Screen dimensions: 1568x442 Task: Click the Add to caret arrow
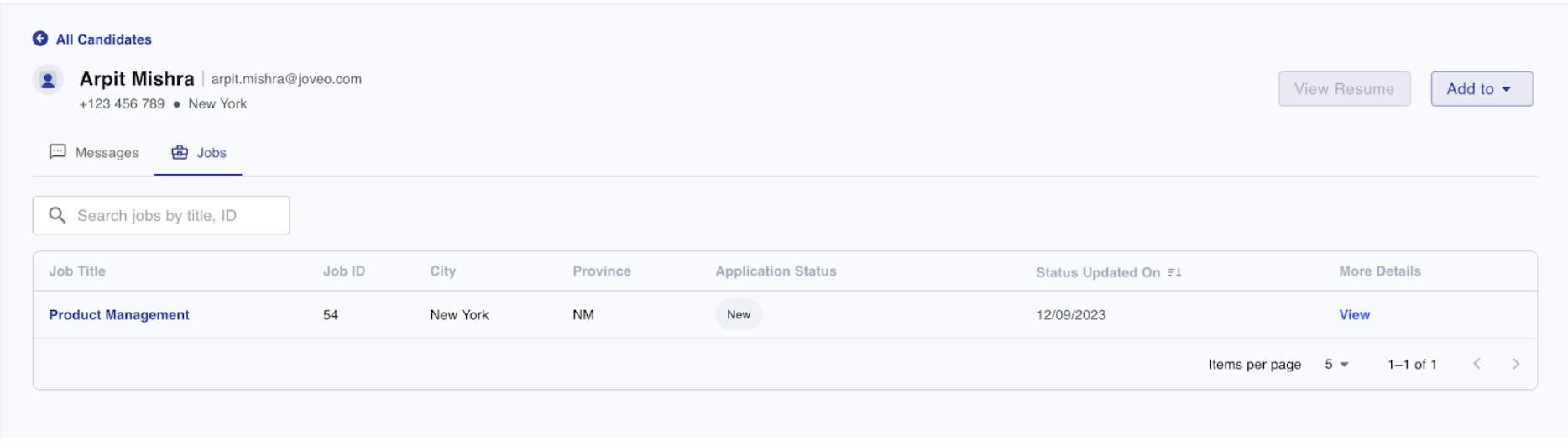click(1507, 89)
